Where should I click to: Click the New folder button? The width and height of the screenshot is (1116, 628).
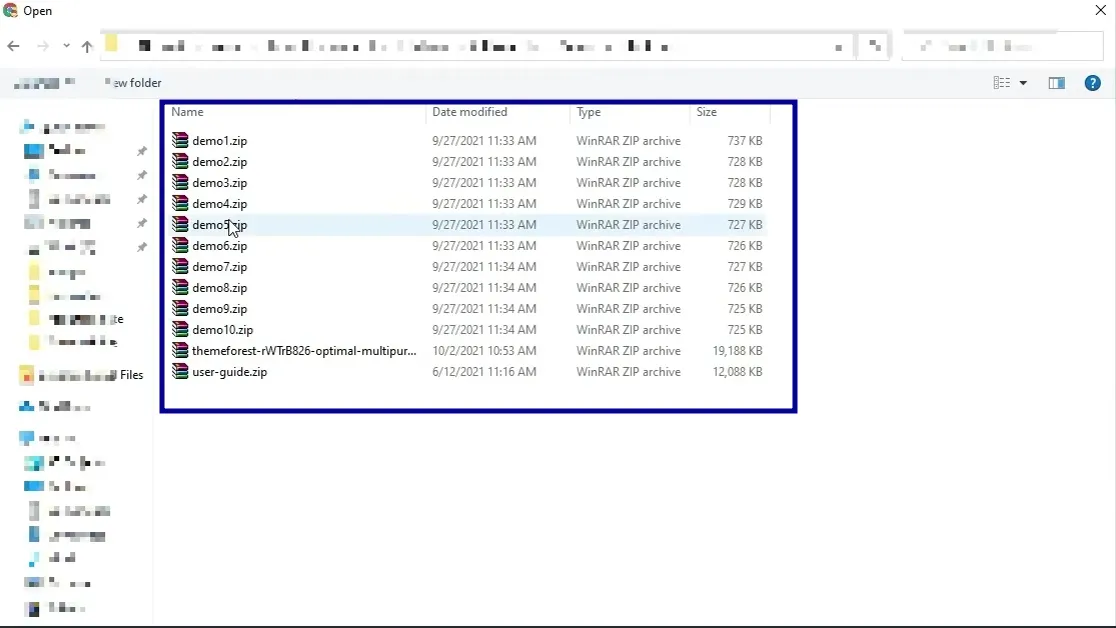pyautogui.click(x=133, y=83)
